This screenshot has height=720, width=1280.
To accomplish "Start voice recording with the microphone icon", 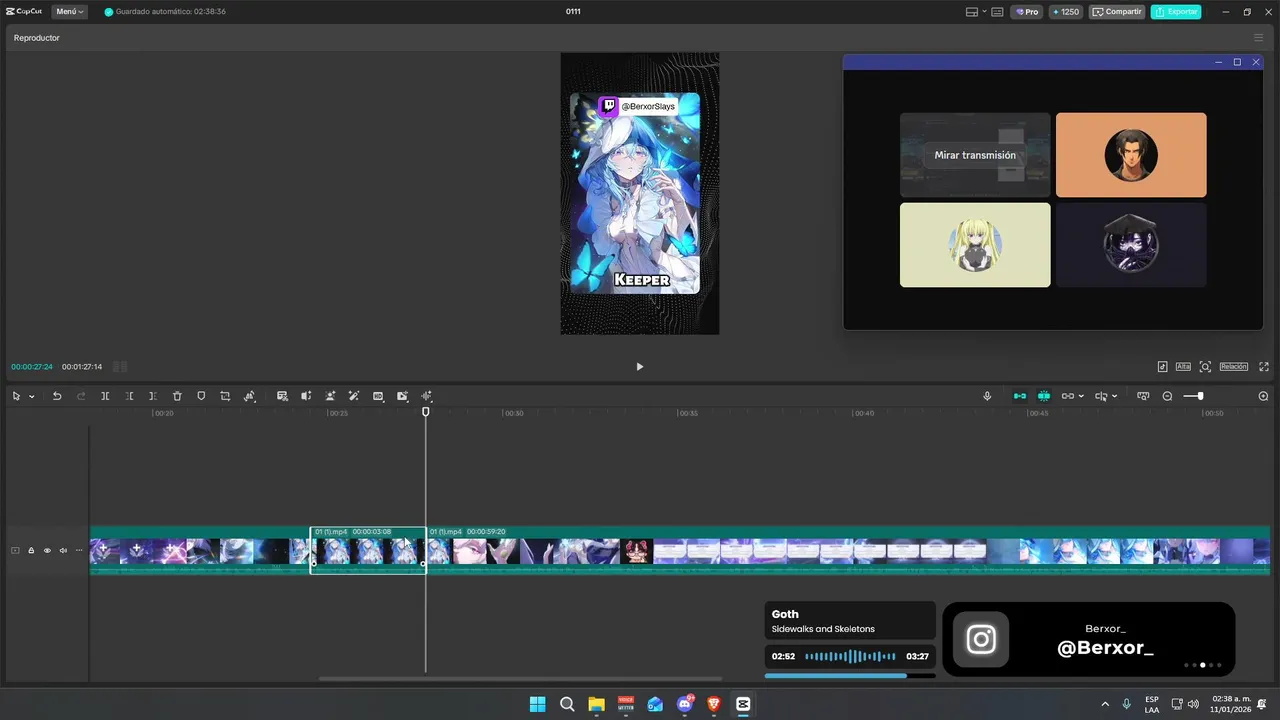I will 987,396.
